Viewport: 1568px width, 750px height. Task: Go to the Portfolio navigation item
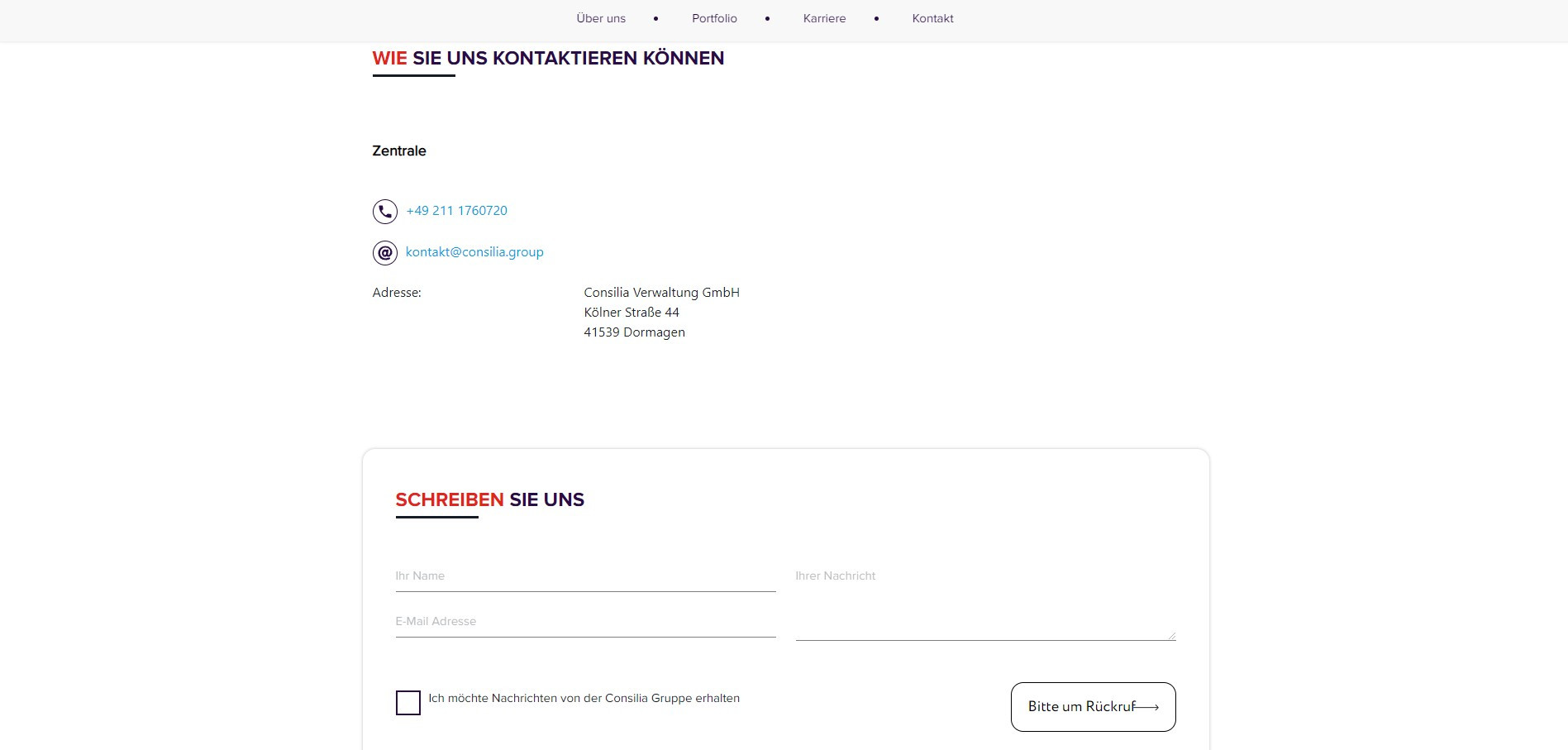click(x=714, y=18)
